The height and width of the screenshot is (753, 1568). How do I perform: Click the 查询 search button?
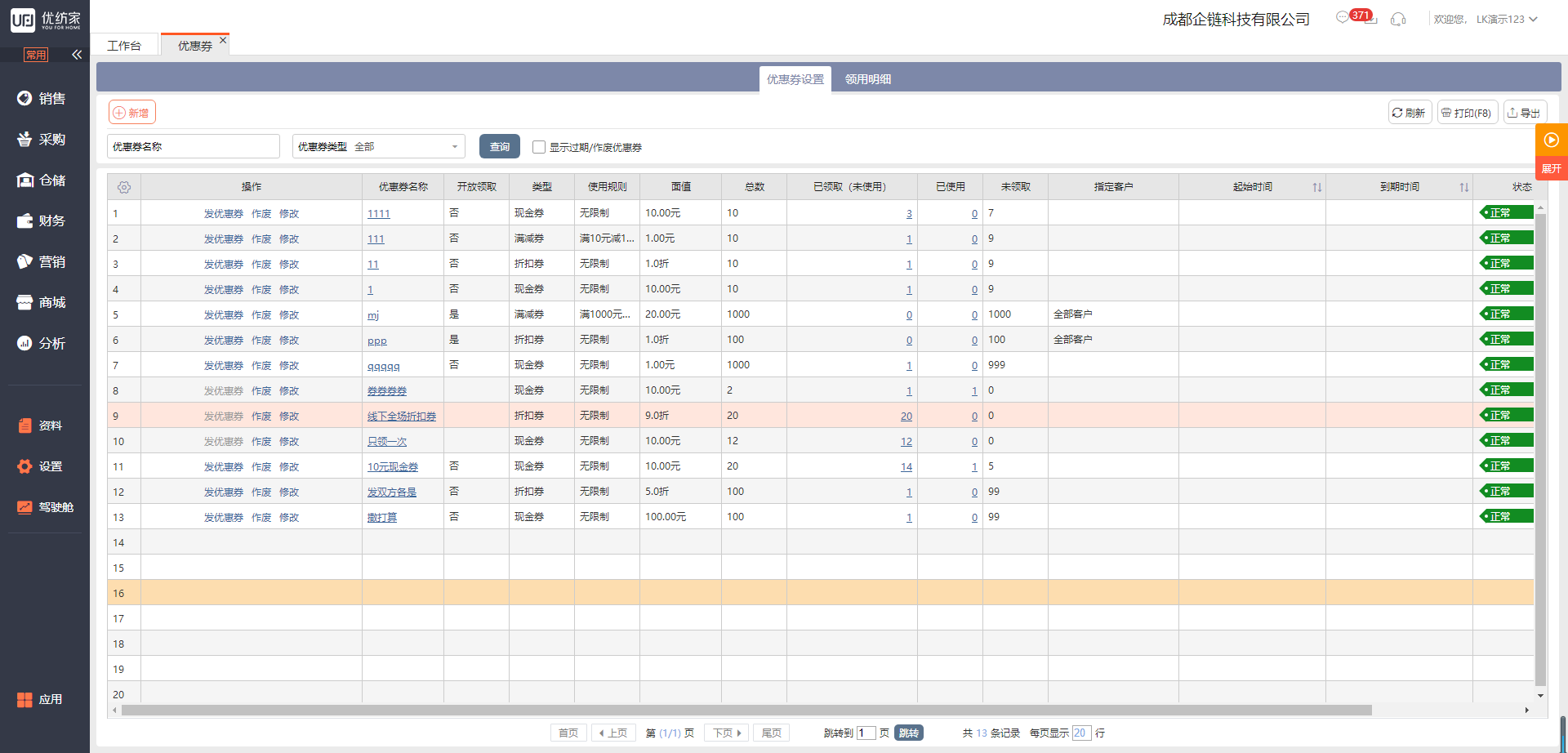coord(499,147)
